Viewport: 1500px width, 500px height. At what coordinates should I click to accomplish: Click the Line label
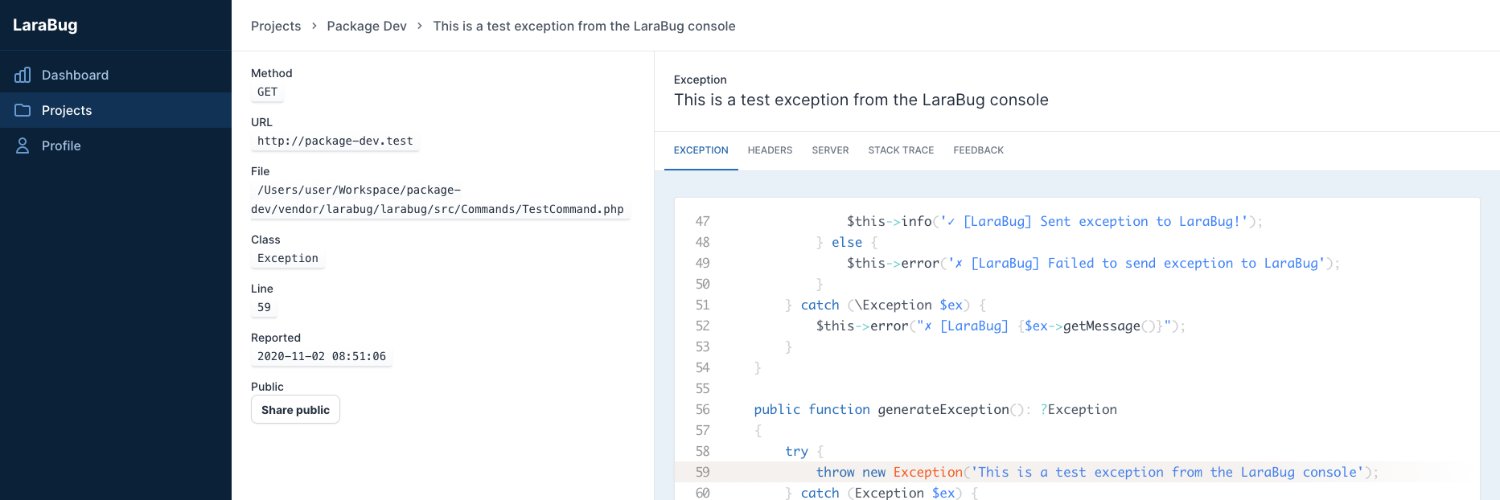pos(262,289)
